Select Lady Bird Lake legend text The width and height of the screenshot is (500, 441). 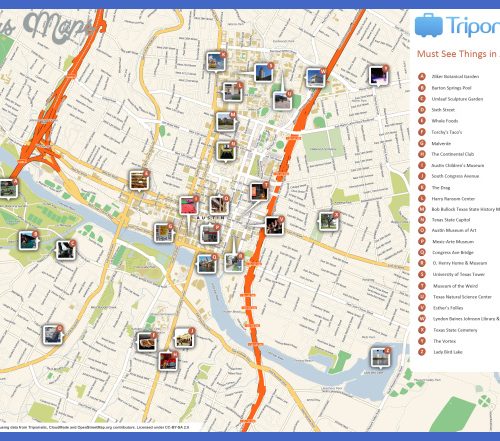point(448,352)
